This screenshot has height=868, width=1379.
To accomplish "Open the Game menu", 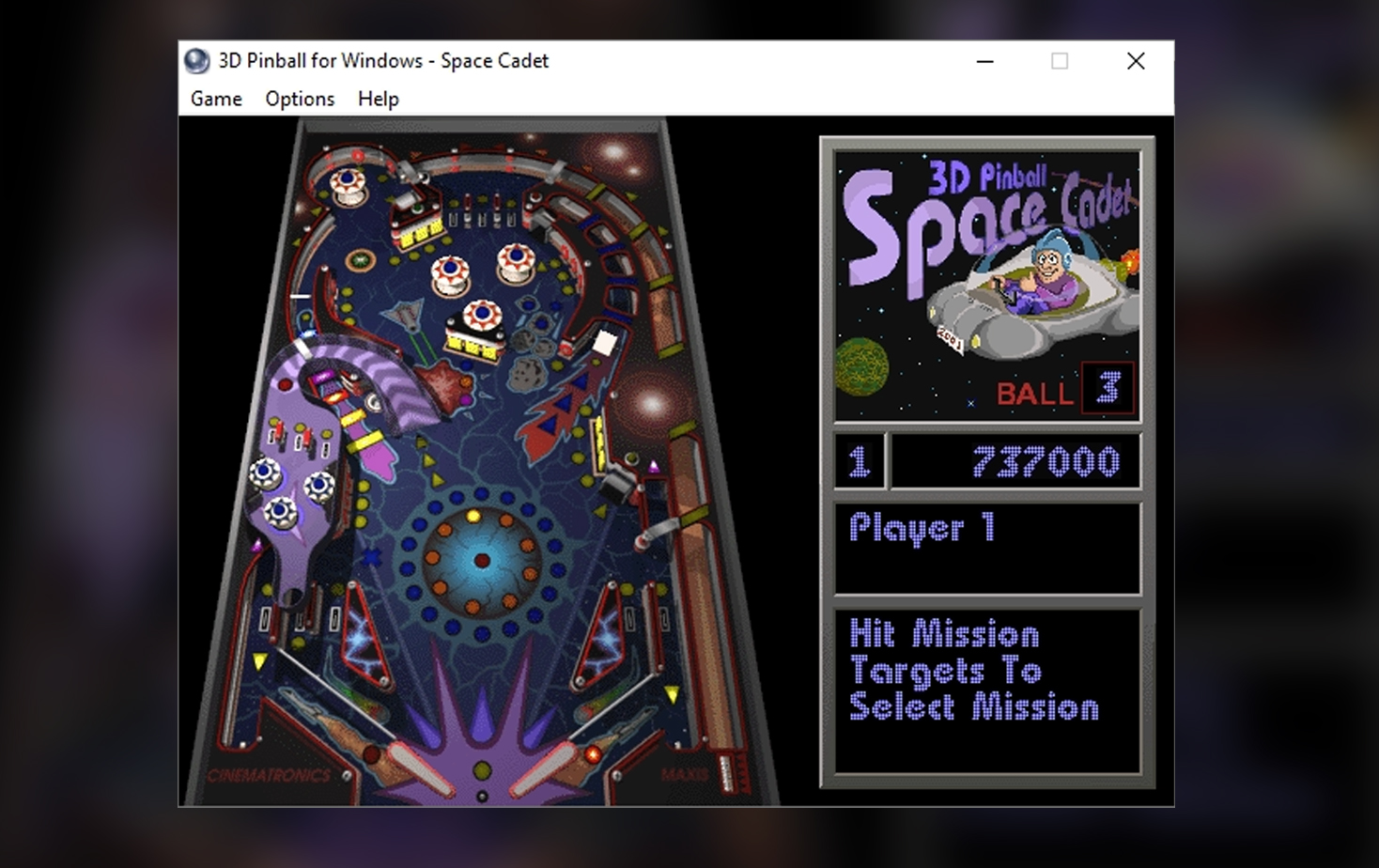I will (x=215, y=99).
